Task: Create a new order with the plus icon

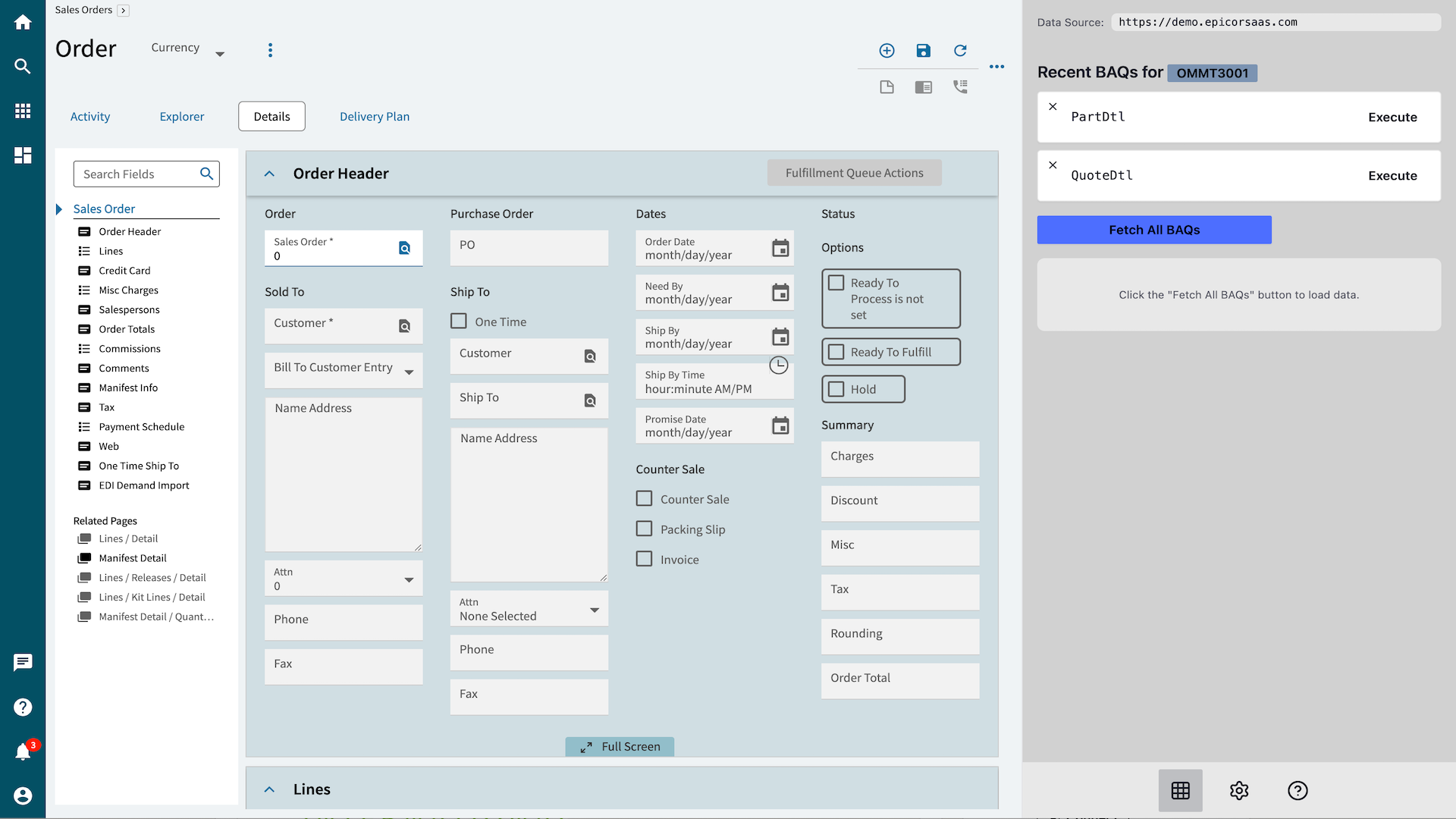Action: pyautogui.click(x=886, y=50)
